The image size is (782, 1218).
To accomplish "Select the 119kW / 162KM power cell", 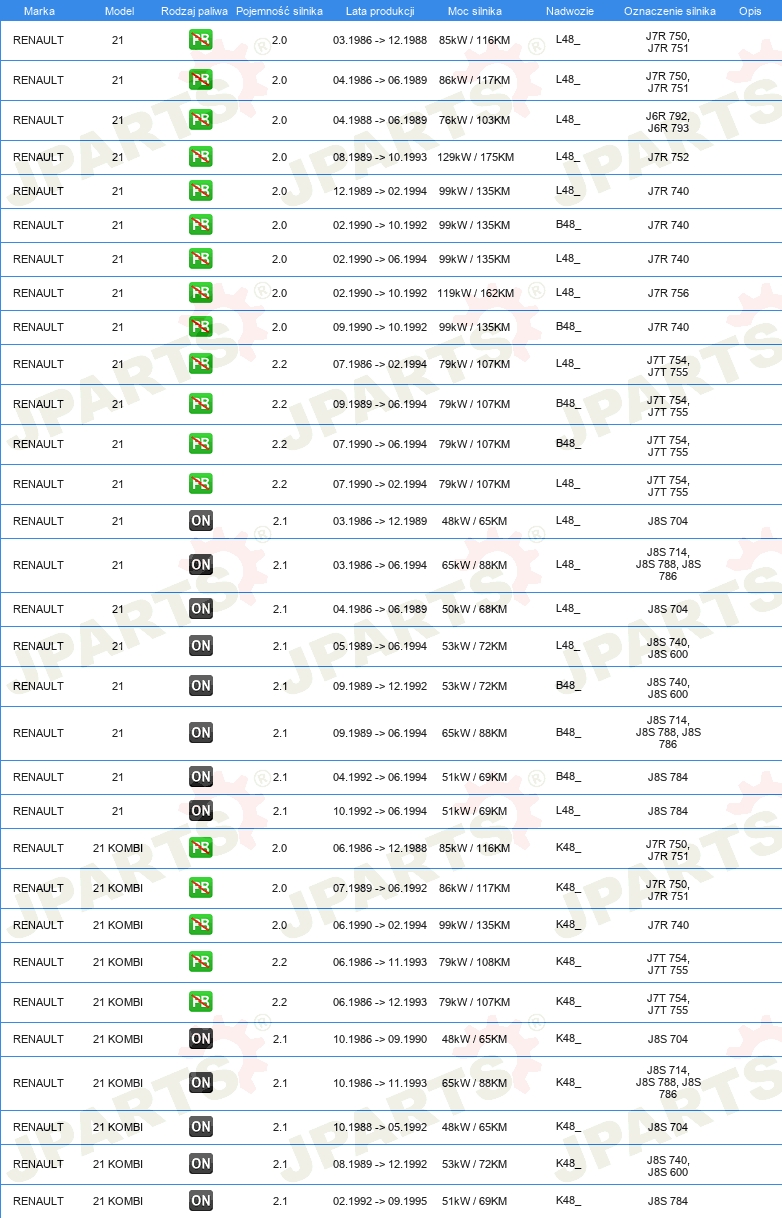I will click(475, 293).
